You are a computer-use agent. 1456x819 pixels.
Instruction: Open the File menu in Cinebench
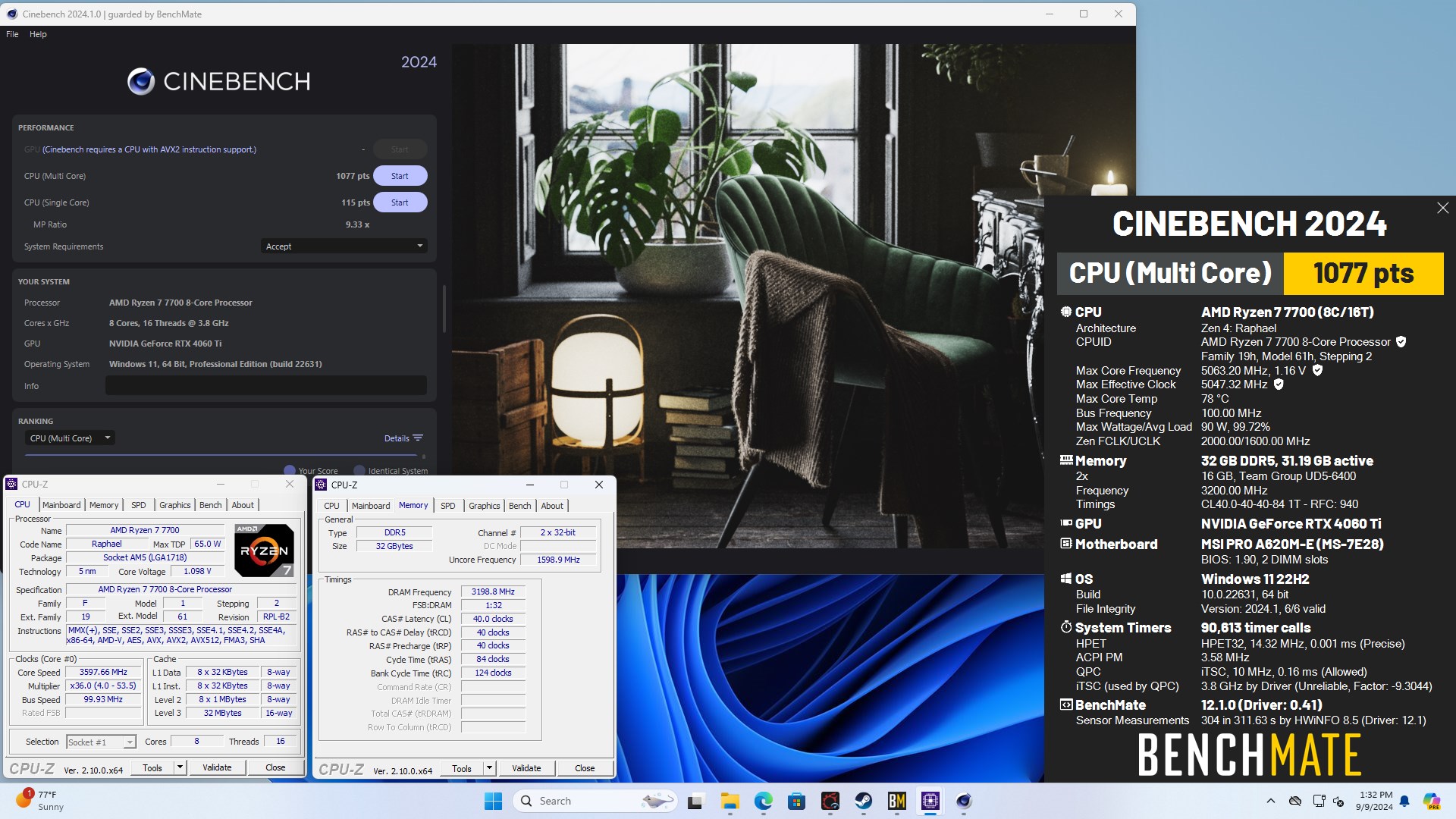pyautogui.click(x=12, y=34)
